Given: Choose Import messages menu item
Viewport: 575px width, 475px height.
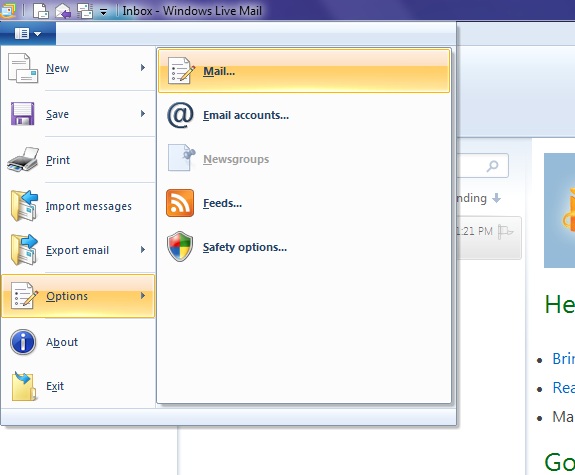Looking at the screenshot, I should pos(78,206).
